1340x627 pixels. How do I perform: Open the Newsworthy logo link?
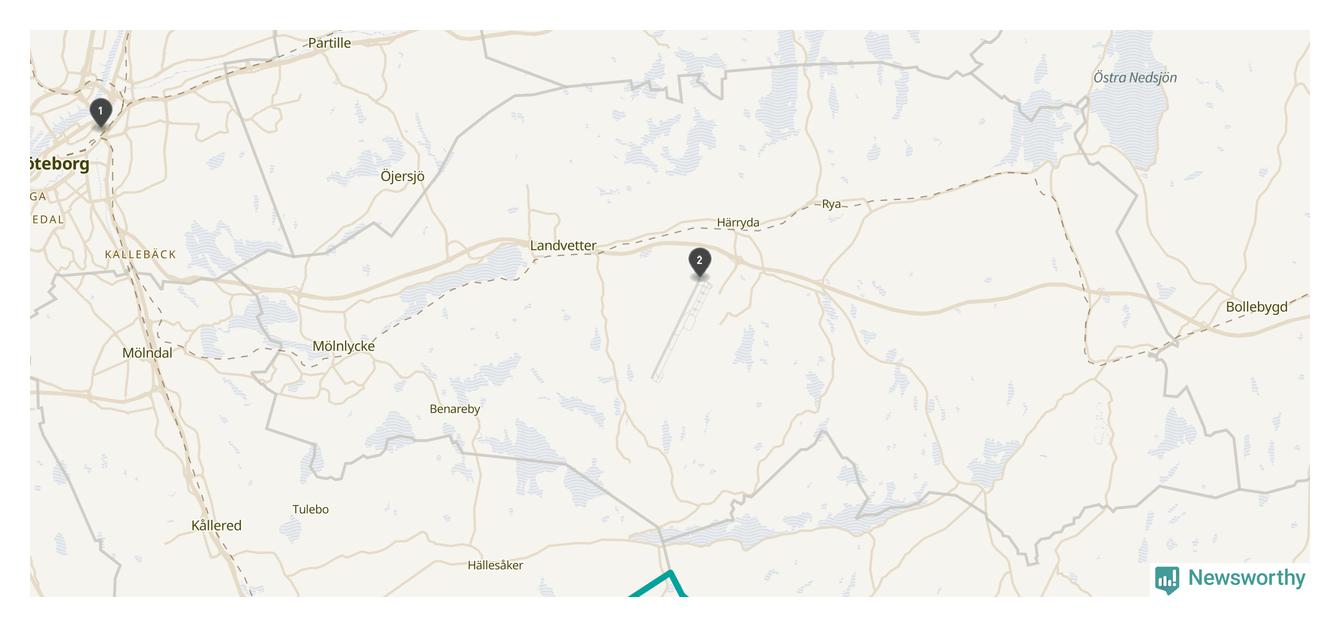pos(1230,579)
